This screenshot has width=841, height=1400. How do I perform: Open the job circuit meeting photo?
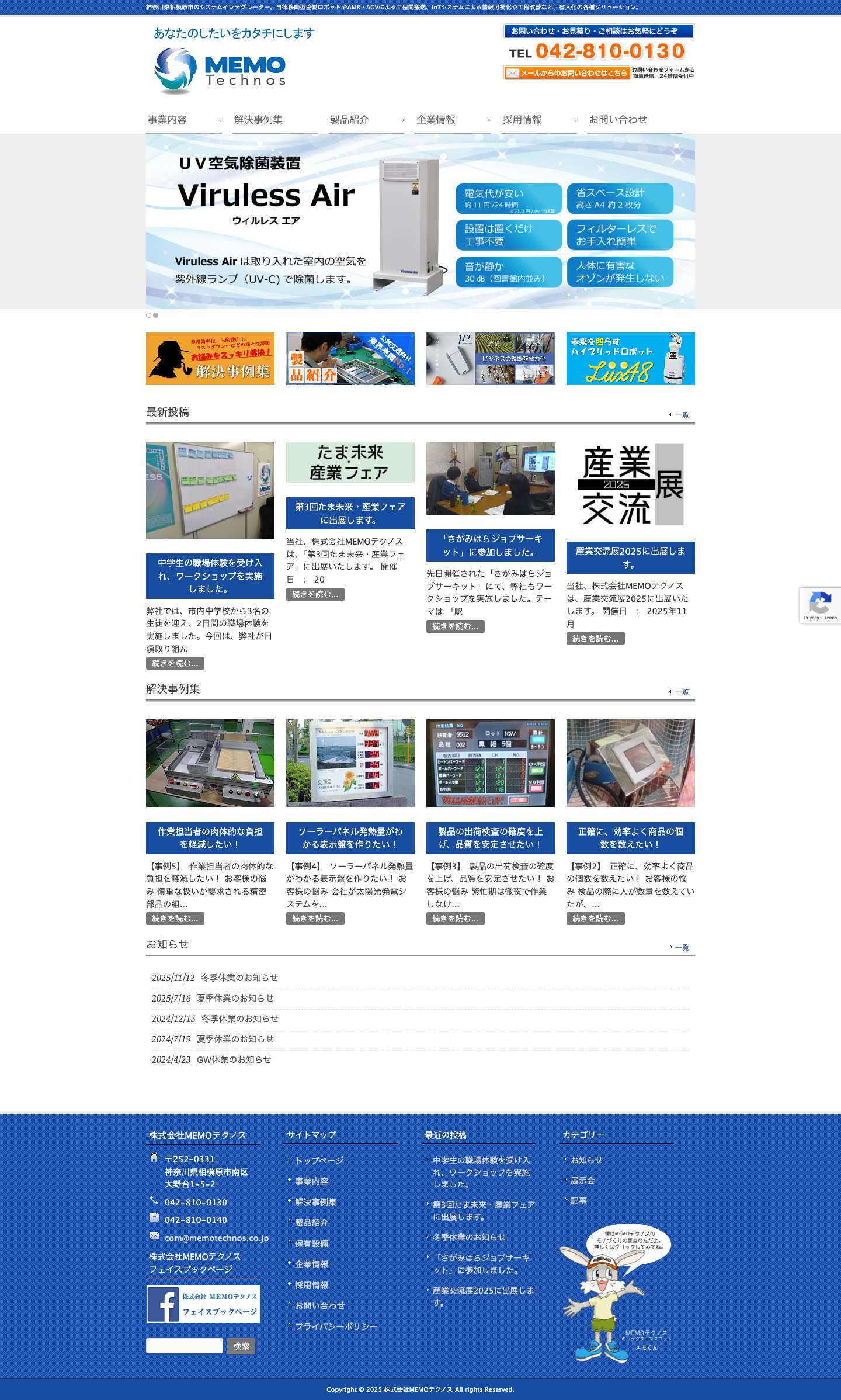coord(491,479)
